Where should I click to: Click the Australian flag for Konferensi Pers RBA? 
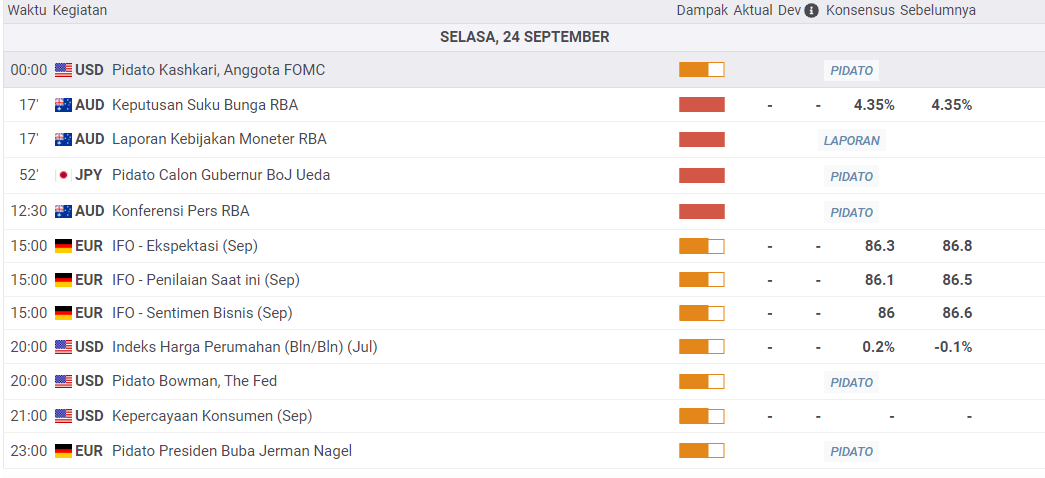point(63,211)
